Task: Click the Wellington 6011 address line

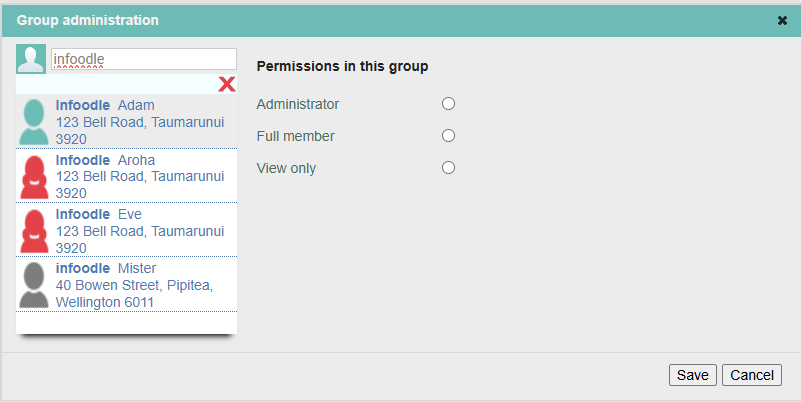Action: point(105,302)
